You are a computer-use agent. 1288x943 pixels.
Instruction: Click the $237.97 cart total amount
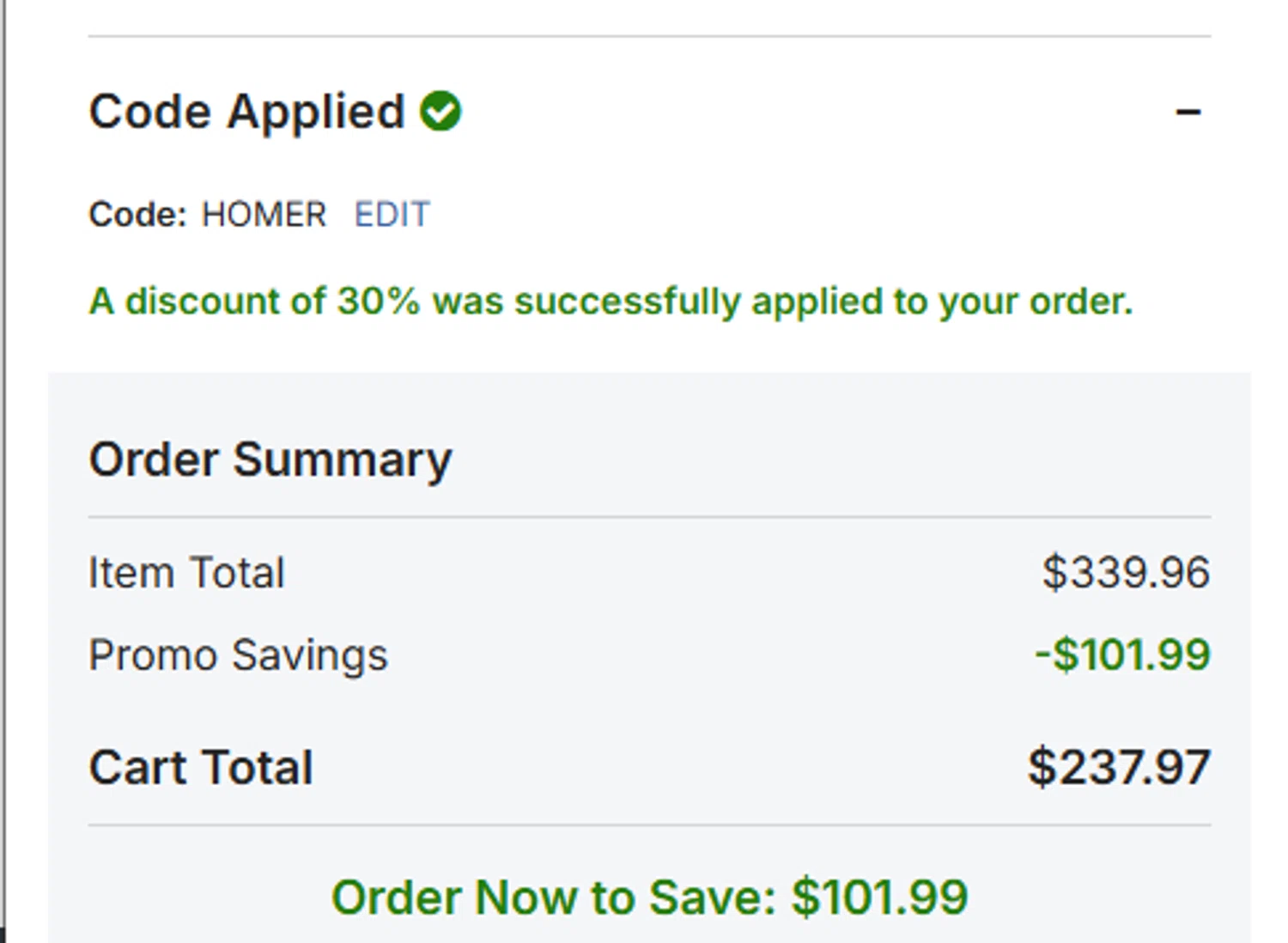[x=1119, y=767]
